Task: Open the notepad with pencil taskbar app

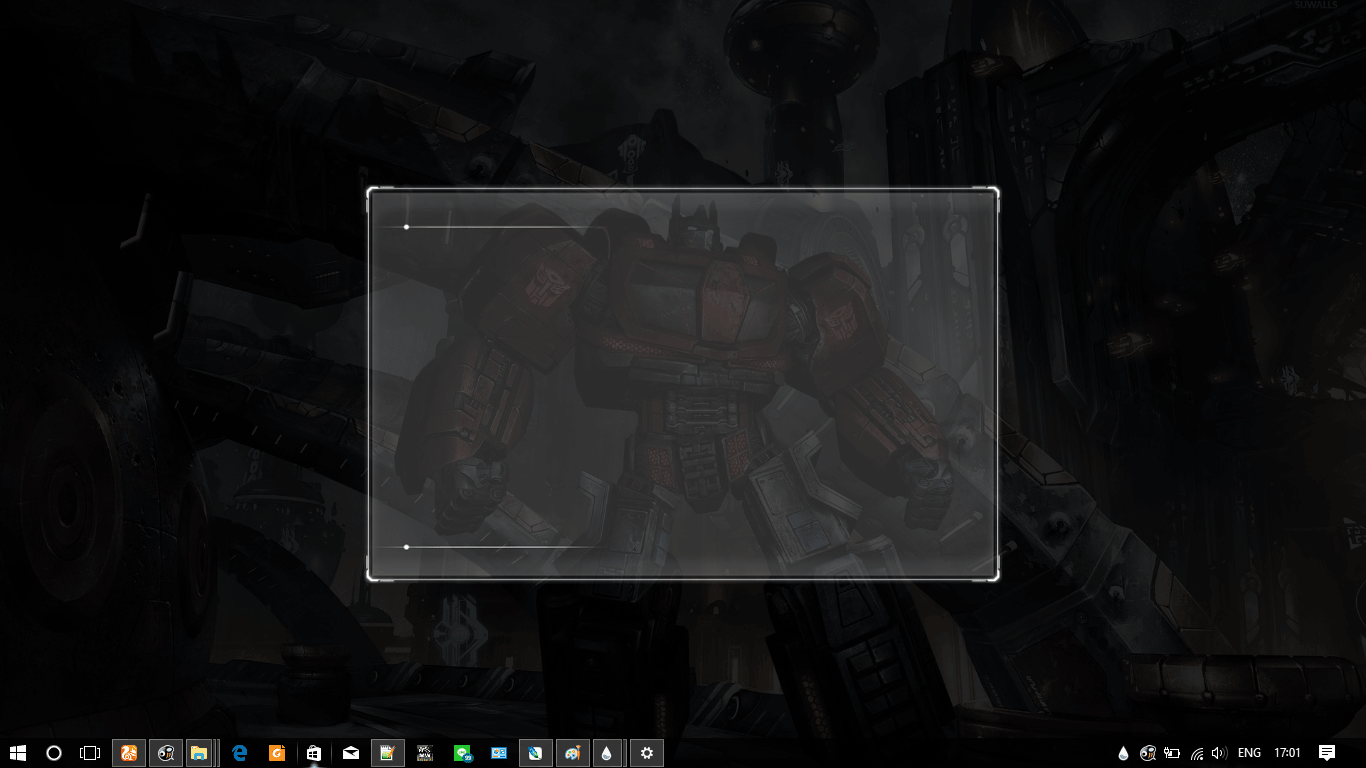Action: coord(387,753)
